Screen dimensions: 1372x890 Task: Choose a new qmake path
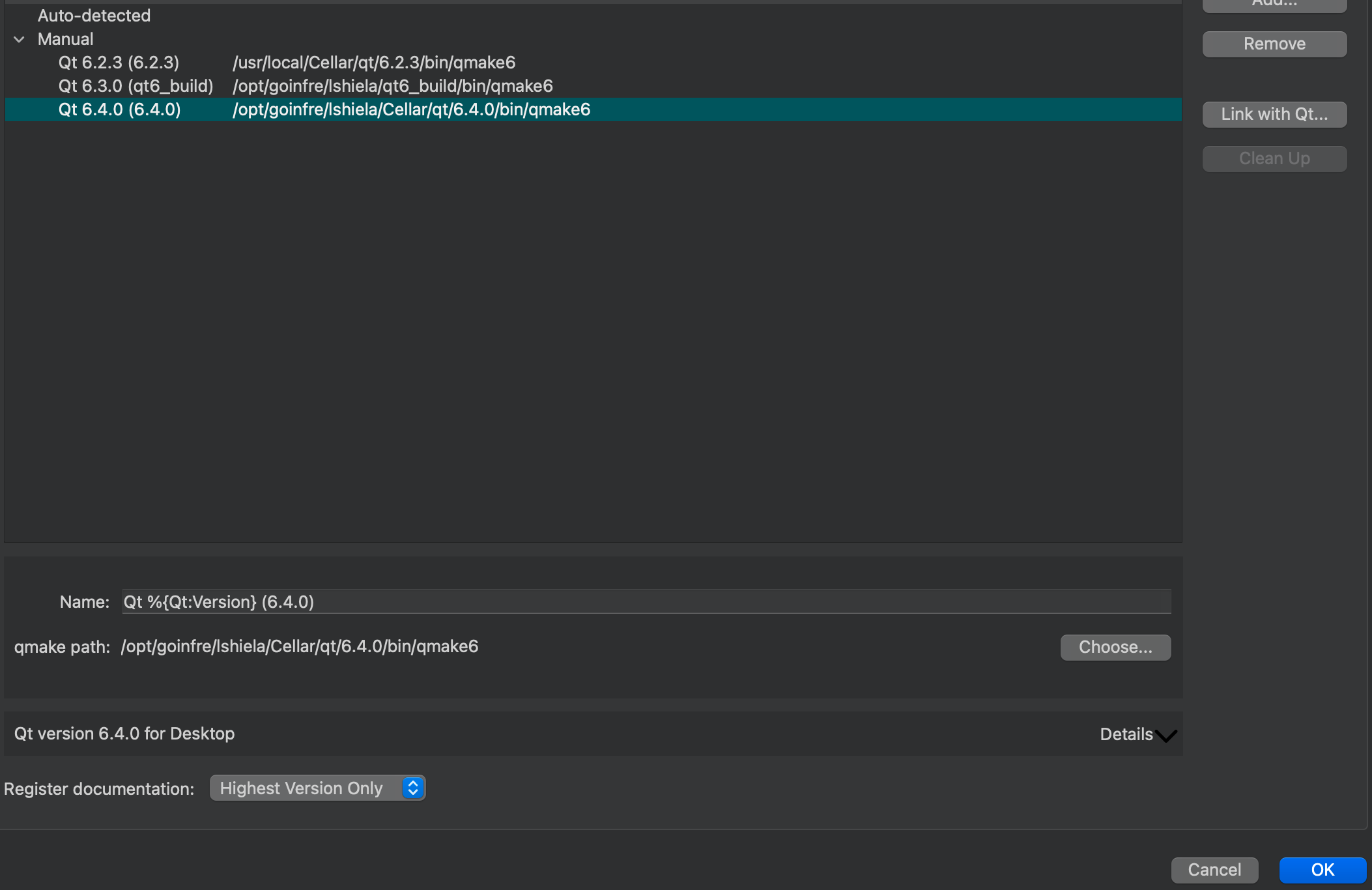point(1115,647)
